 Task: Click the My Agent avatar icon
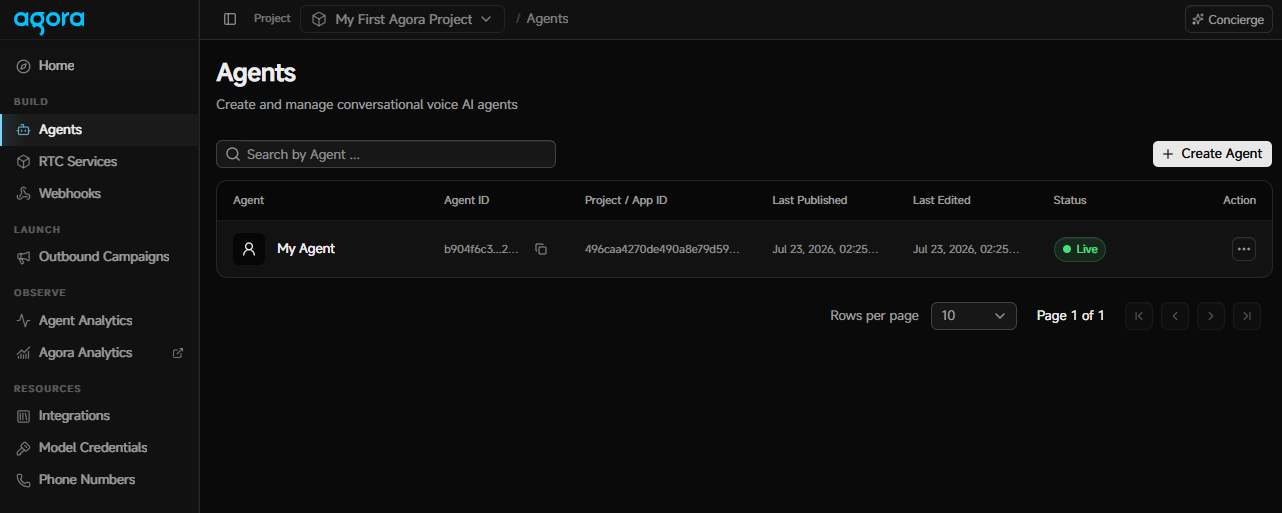click(249, 249)
